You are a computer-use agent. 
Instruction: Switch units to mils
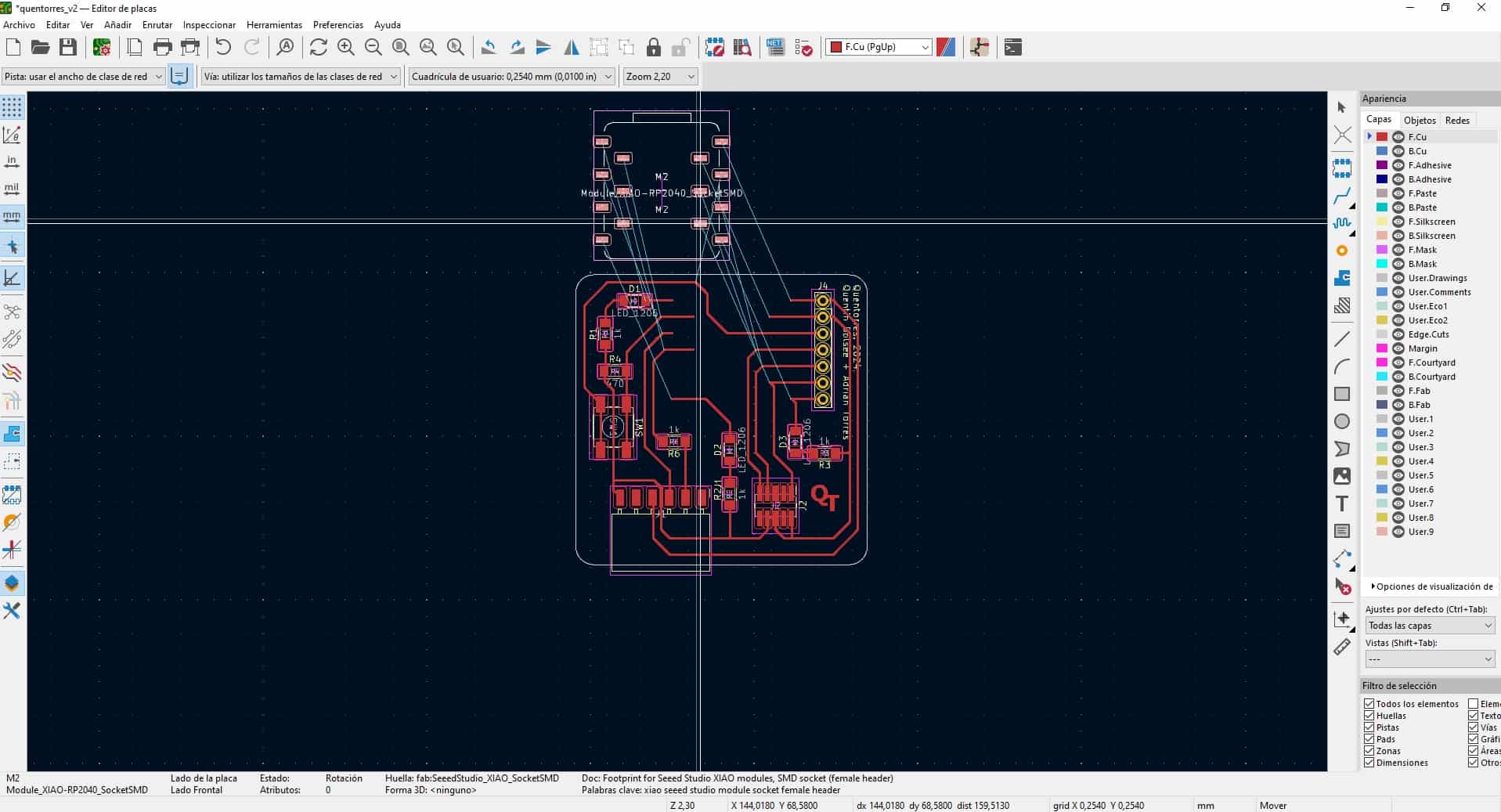tap(12, 189)
